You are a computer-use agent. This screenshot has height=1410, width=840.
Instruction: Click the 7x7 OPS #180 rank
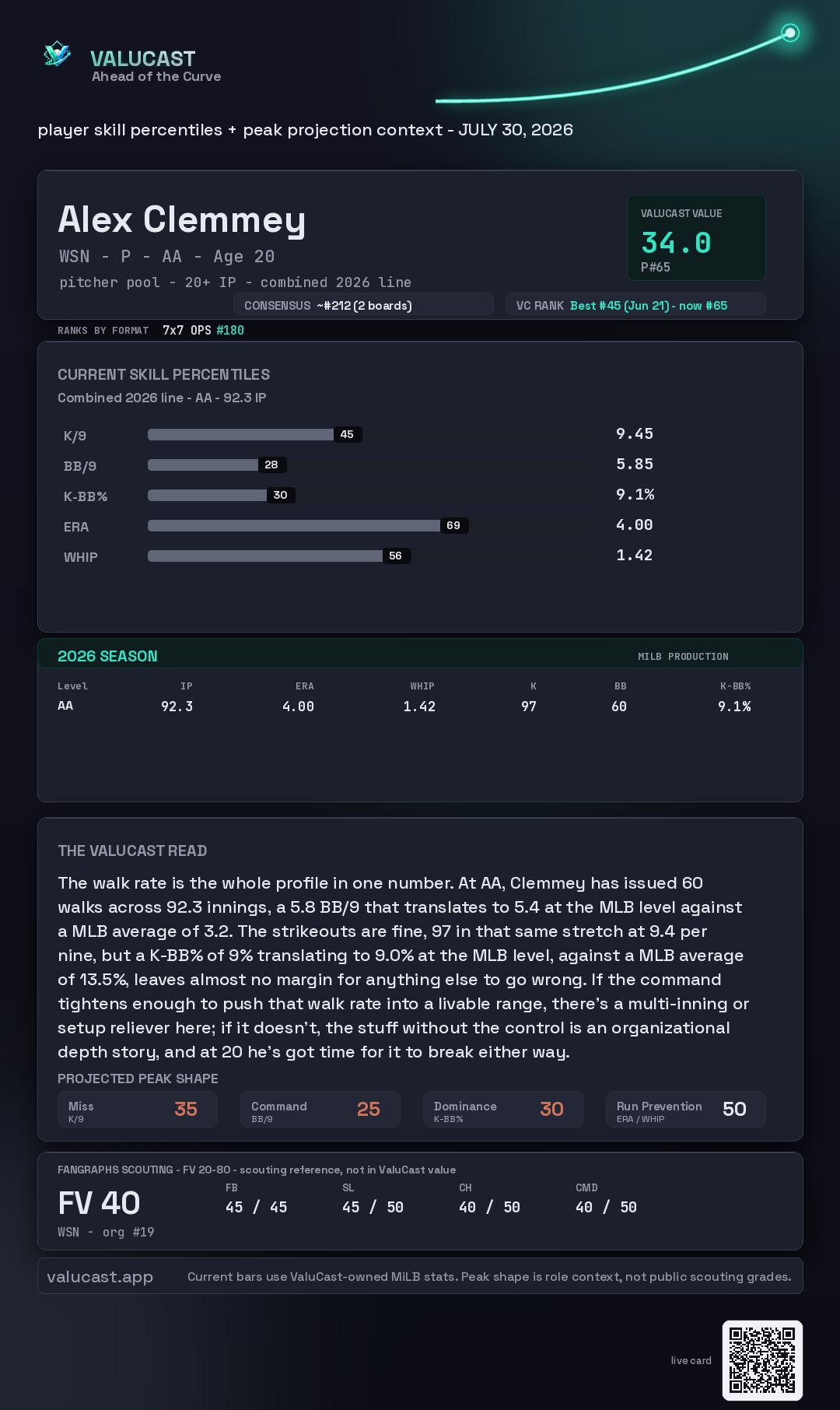pos(203,330)
